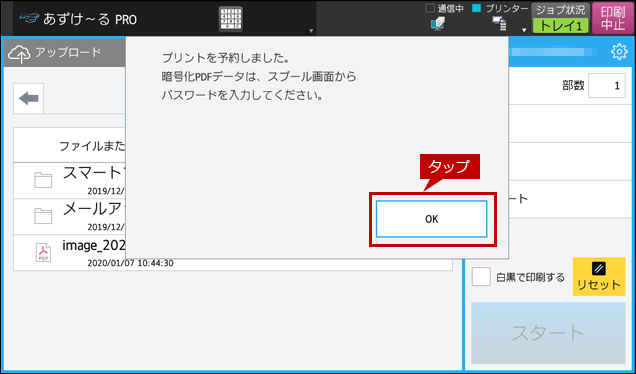Image resolution: width=636 pixels, height=374 pixels.
Task: Click the あずけ～る PRO logo icon
Action: [x=29, y=18]
